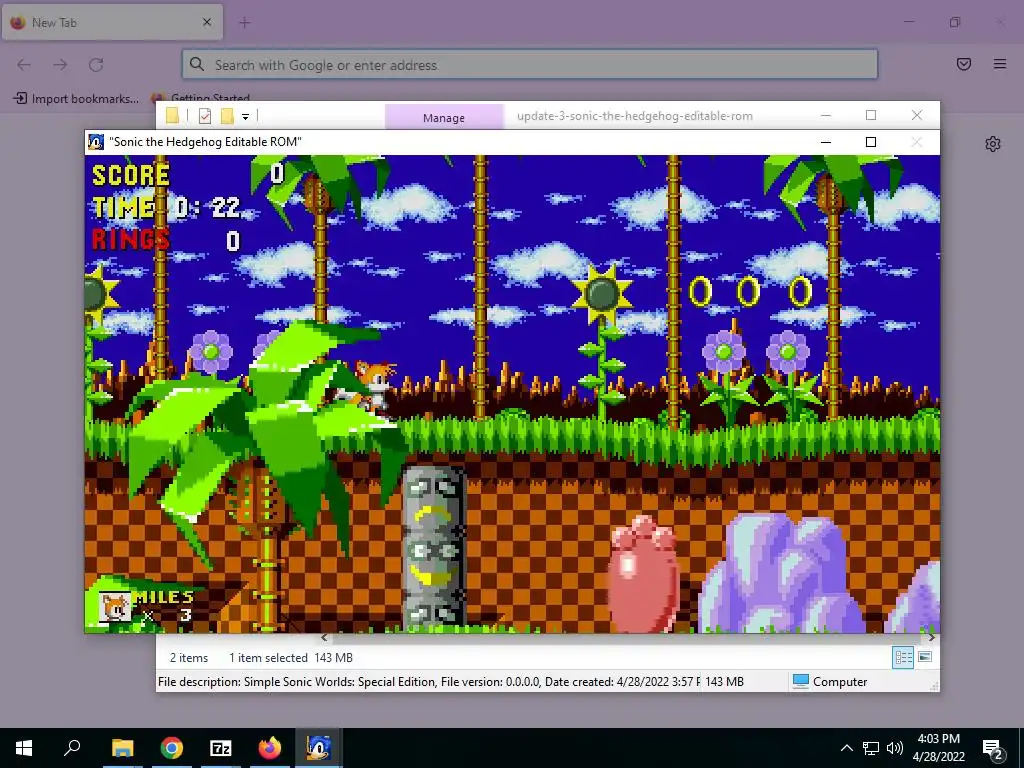
Task: Minimize the Explorer update-3-sonic window
Action: (825, 115)
